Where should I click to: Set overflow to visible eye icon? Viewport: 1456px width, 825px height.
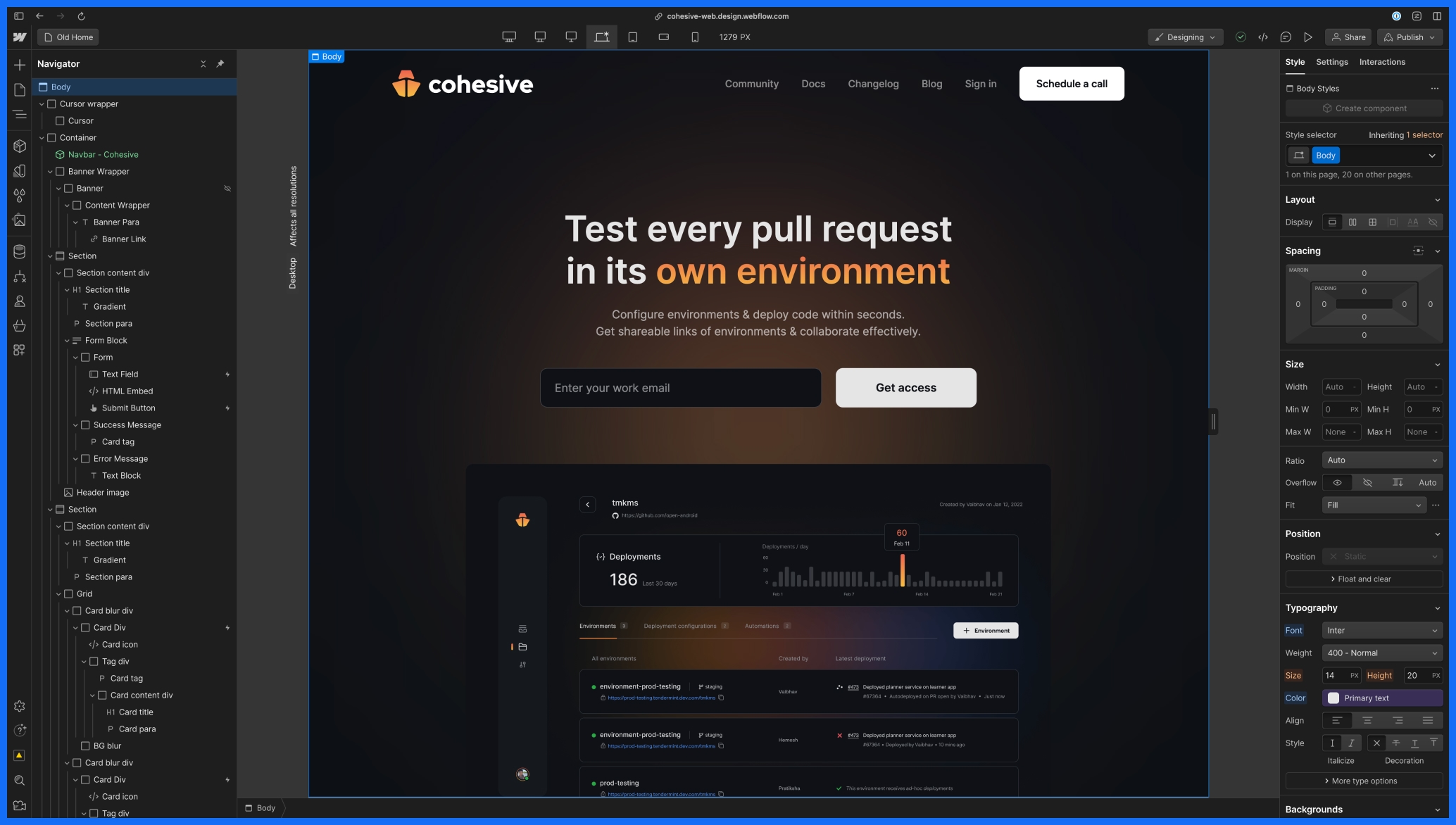coord(1337,483)
